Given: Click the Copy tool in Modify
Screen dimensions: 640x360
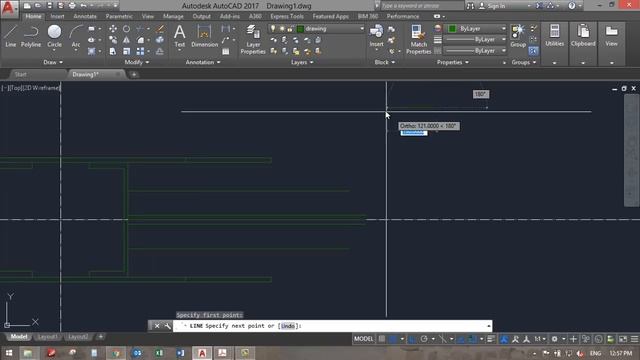Looking at the screenshot, I should tap(113, 40).
